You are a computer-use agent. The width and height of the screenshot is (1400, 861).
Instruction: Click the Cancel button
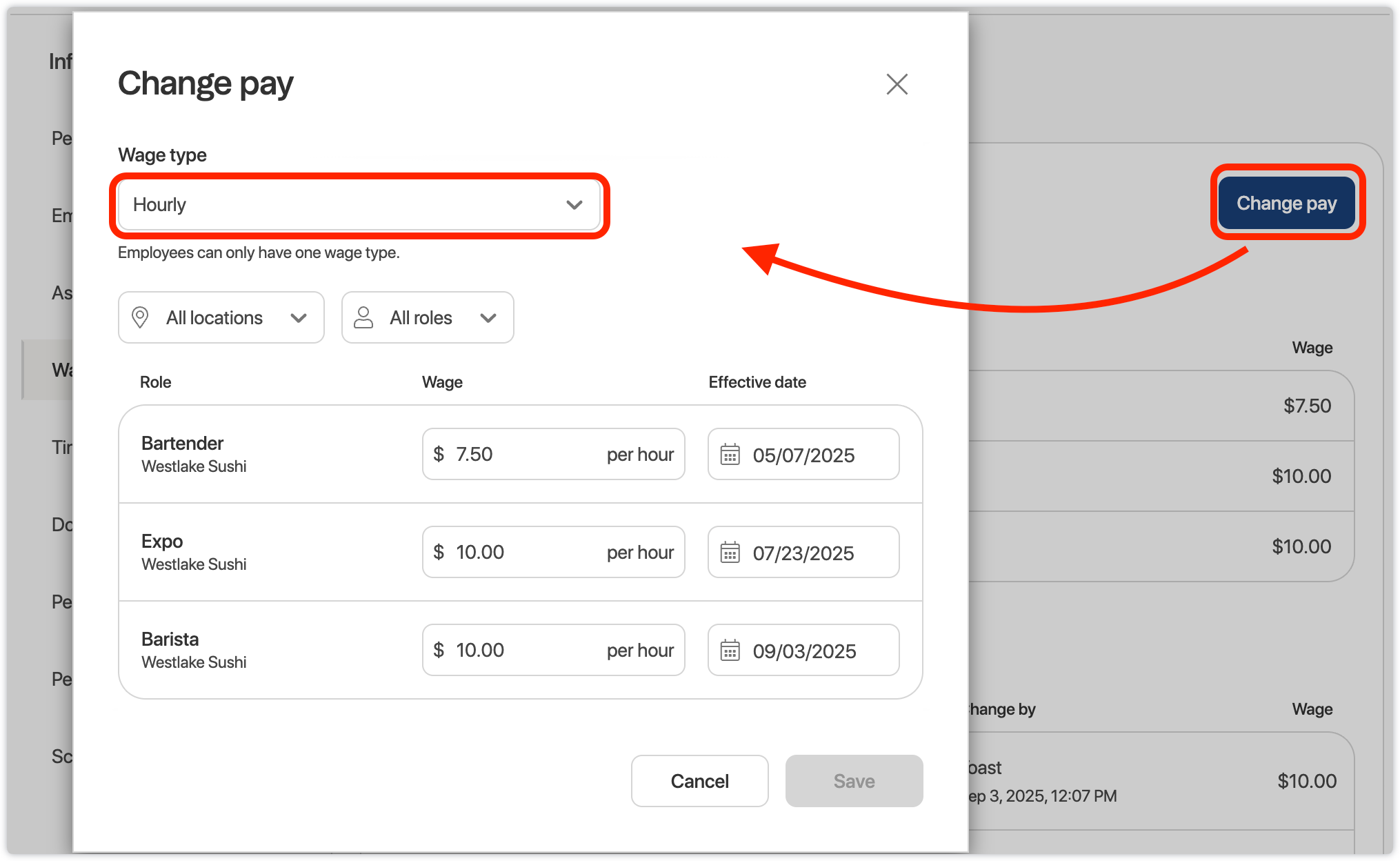click(699, 781)
